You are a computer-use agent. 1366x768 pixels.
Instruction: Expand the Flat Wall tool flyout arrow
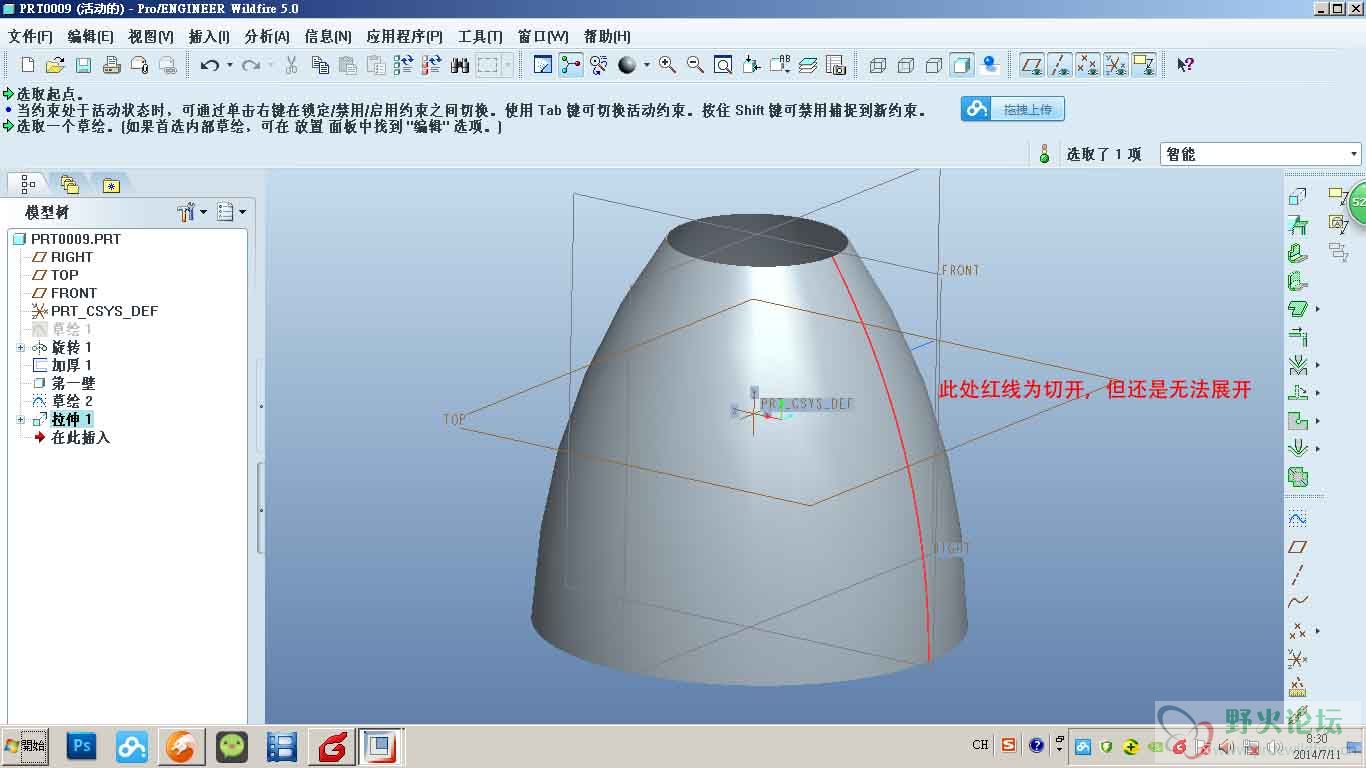pyautogui.click(x=1318, y=309)
